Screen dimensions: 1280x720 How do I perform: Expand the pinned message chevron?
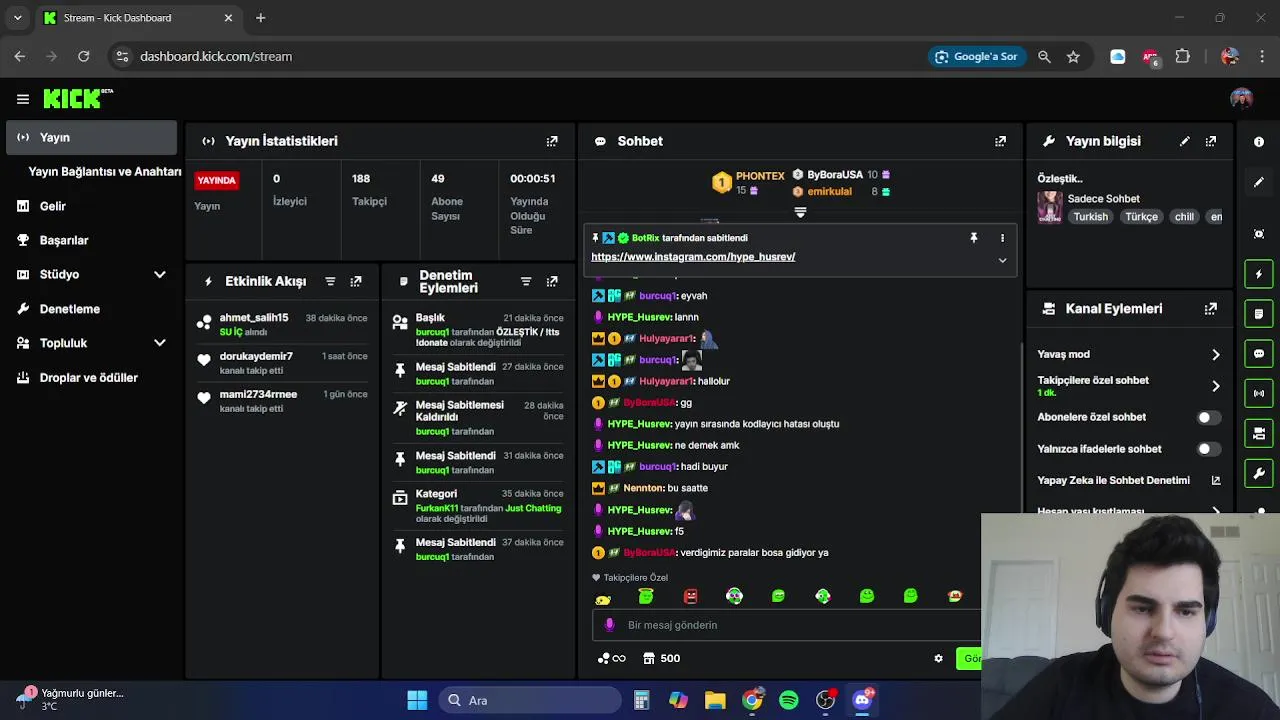point(1002,260)
